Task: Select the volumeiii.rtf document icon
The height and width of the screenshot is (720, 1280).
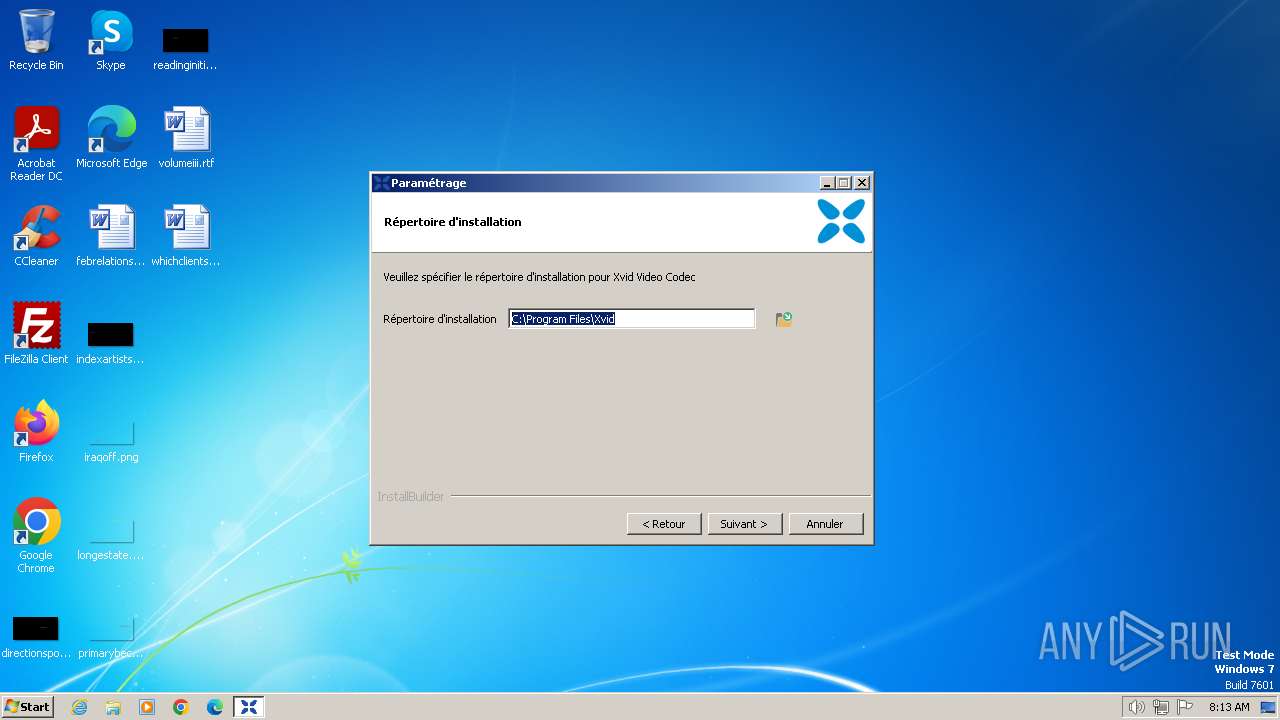Action: point(186,138)
